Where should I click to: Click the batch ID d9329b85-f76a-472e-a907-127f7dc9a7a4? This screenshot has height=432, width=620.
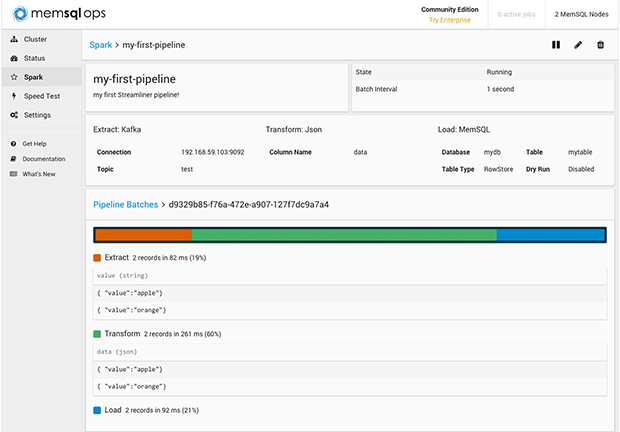249,205
